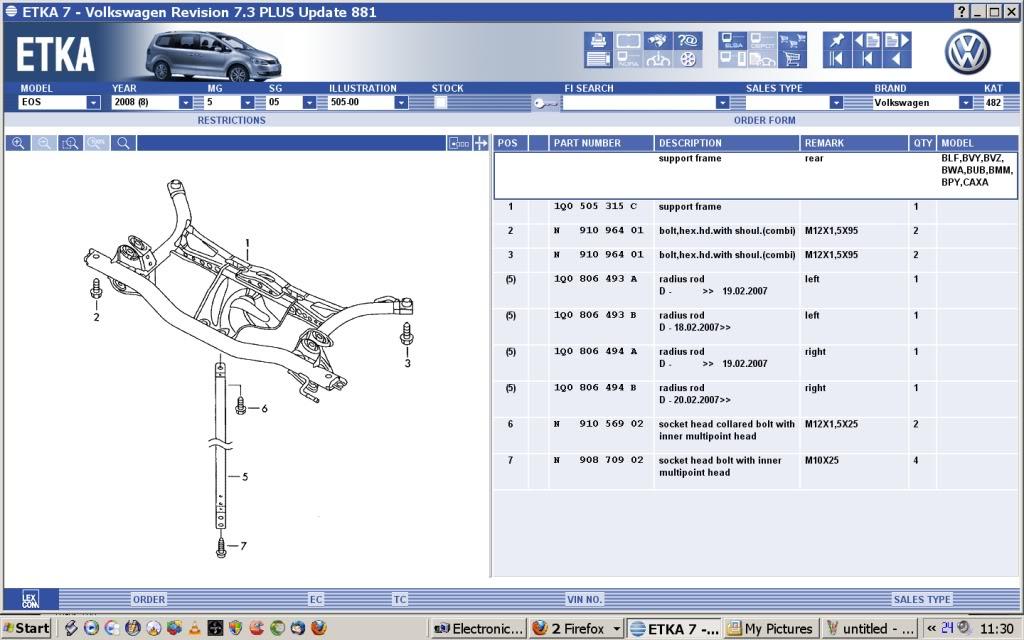This screenshot has width=1024, height=640.
Task: Select radius rod part 1Q0 806 494 A
Action: click(595, 351)
